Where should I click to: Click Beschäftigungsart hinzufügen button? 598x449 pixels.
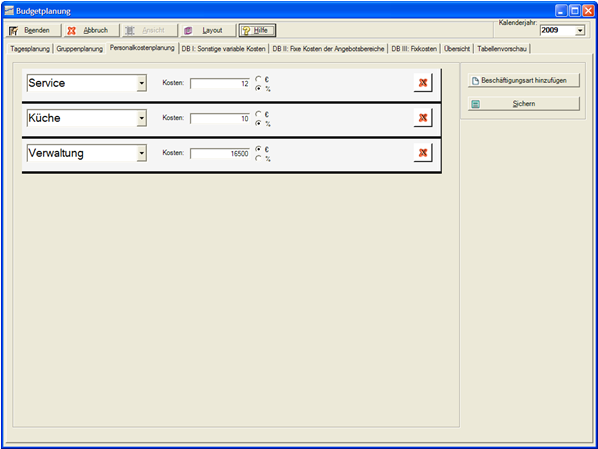(x=524, y=80)
